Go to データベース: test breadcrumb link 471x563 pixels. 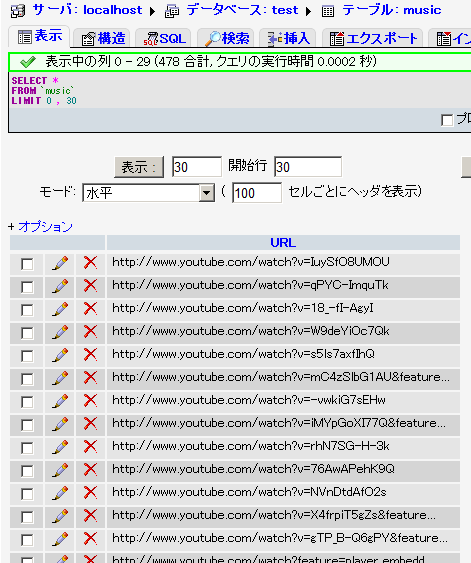click(242, 10)
